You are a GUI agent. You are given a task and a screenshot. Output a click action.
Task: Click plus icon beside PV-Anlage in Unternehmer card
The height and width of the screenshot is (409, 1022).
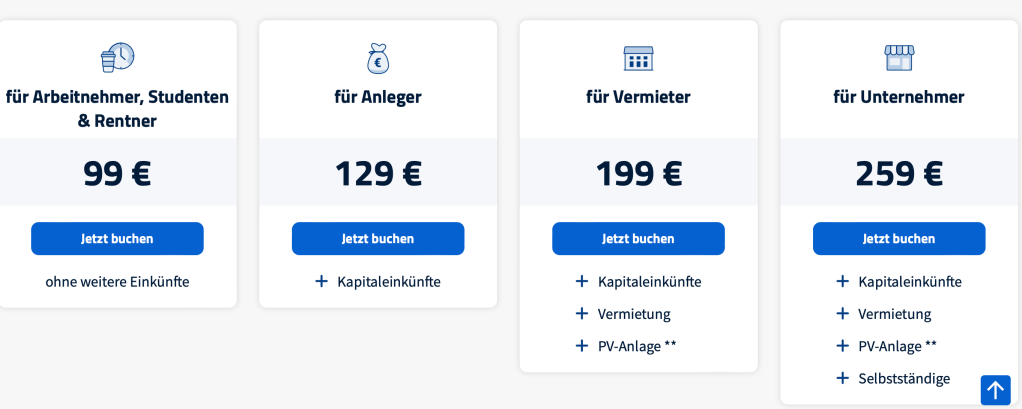(843, 345)
